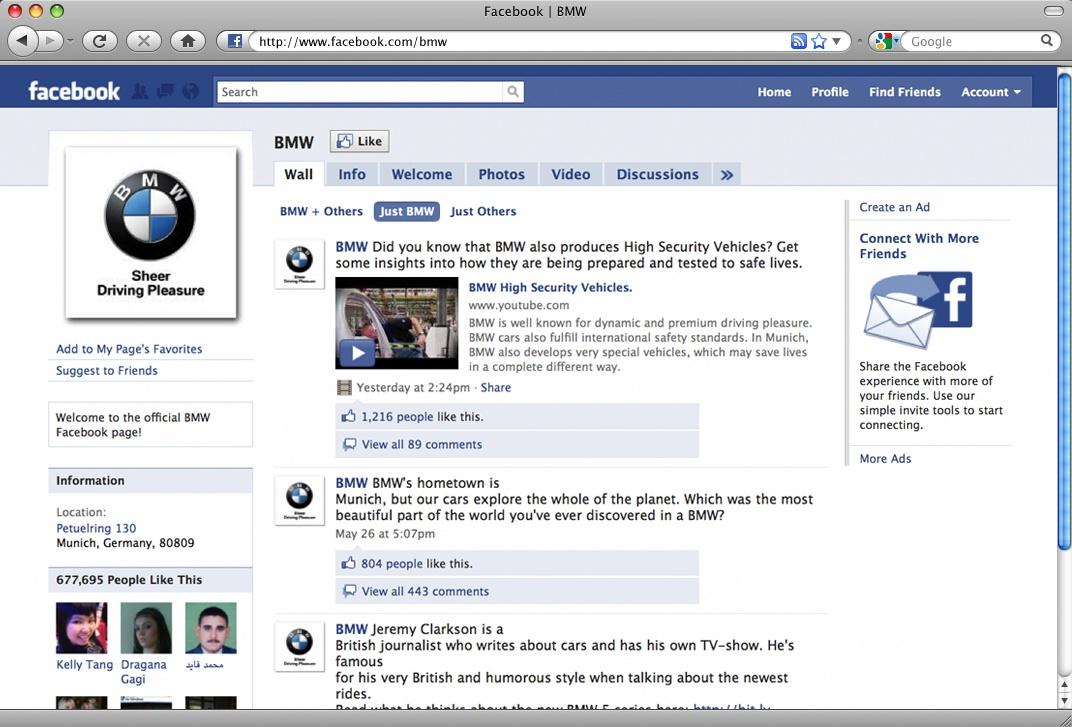Filter wall to Just Others
Image resolution: width=1072 pixels, height=727 pixels.
coord(483,211)
